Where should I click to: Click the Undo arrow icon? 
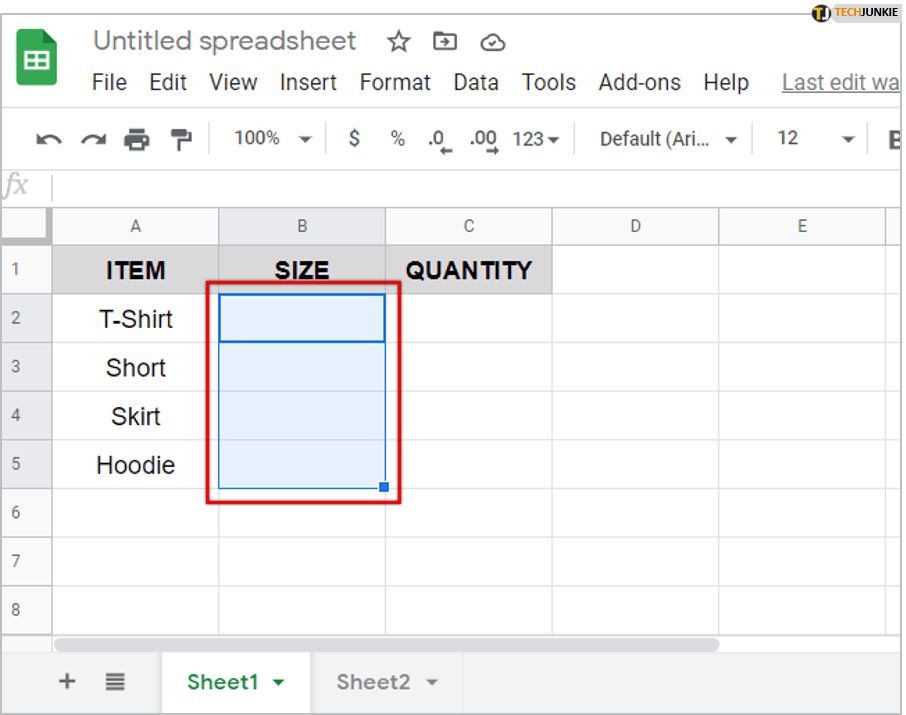pyautogui.click(x=49, y=140)
